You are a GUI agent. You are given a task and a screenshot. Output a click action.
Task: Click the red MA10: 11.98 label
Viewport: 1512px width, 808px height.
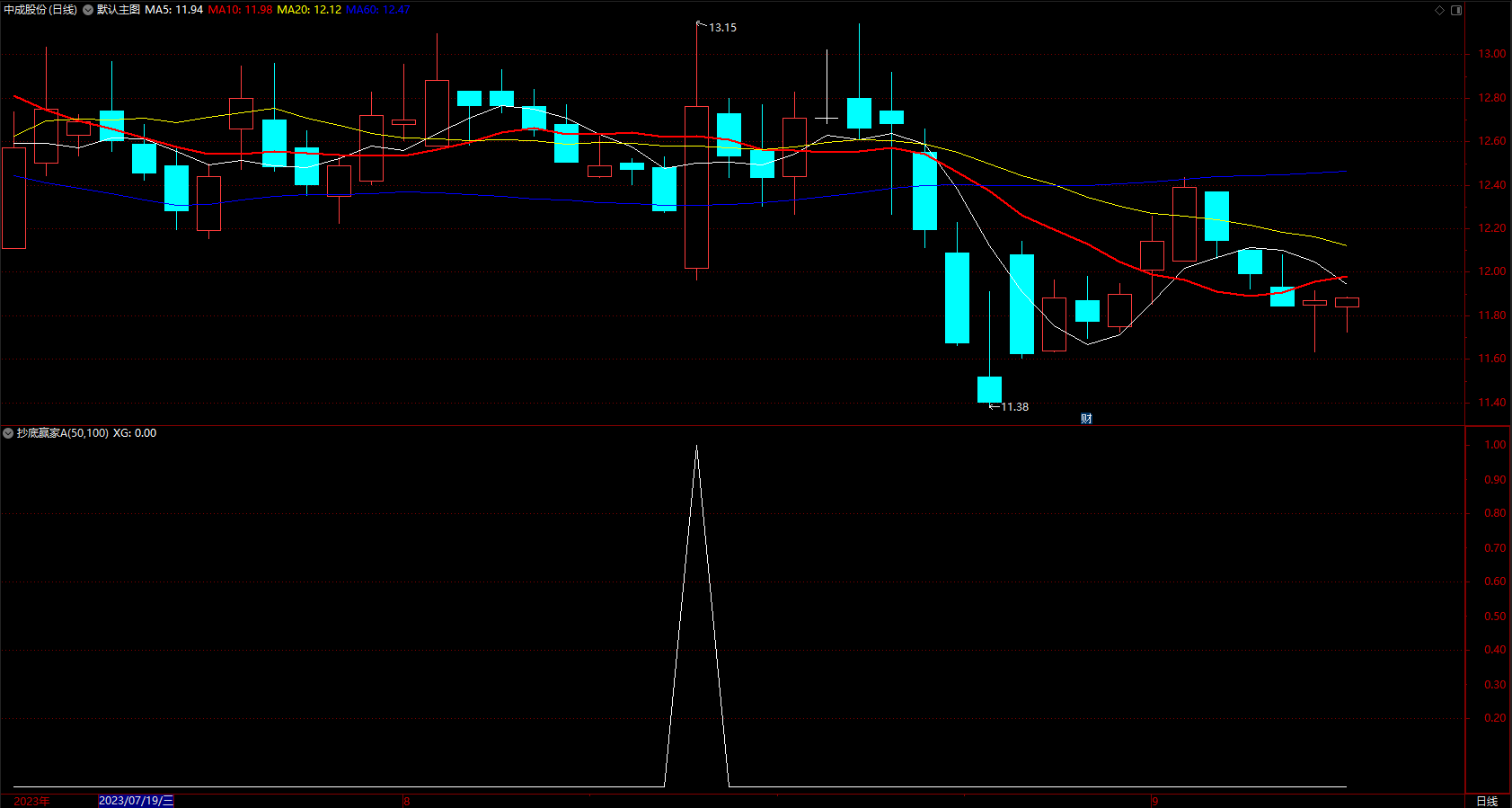241,10
